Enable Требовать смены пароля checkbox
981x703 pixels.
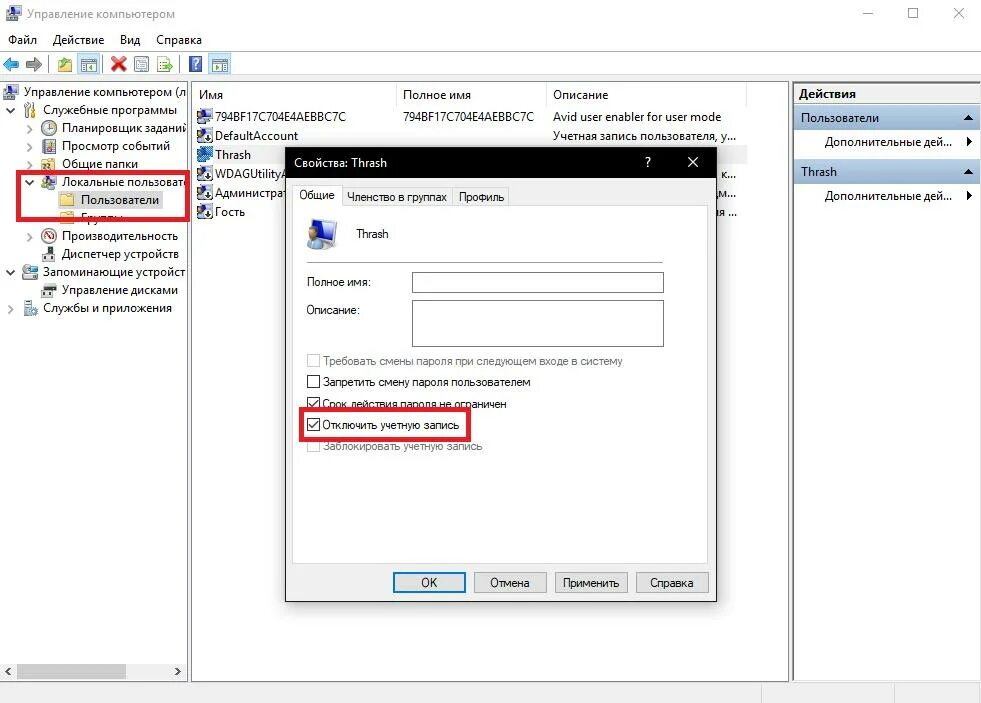coord(313,361)
